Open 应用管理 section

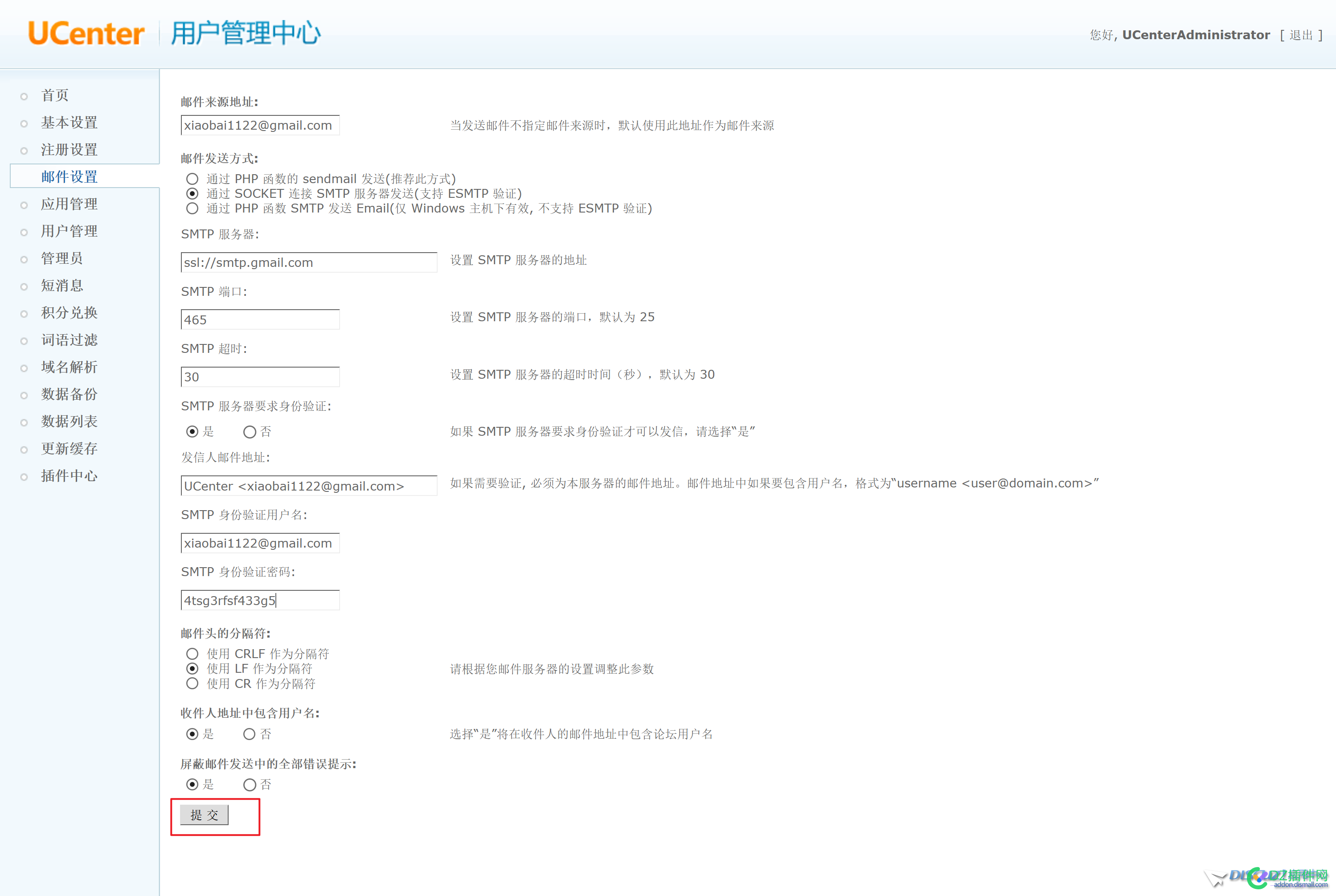point(69,204)
